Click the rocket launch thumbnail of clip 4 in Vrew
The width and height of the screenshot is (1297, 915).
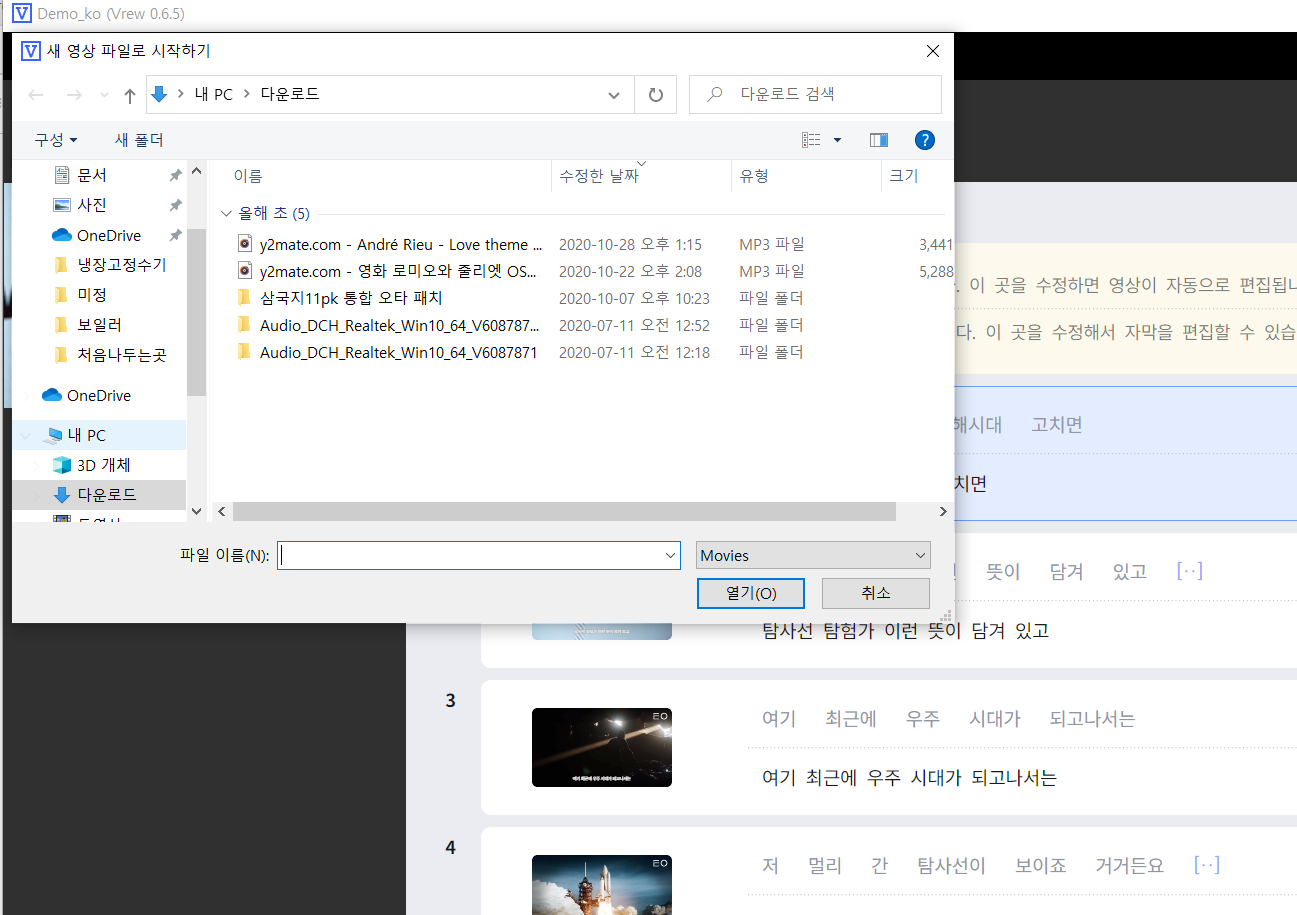[x=602, y=885]
